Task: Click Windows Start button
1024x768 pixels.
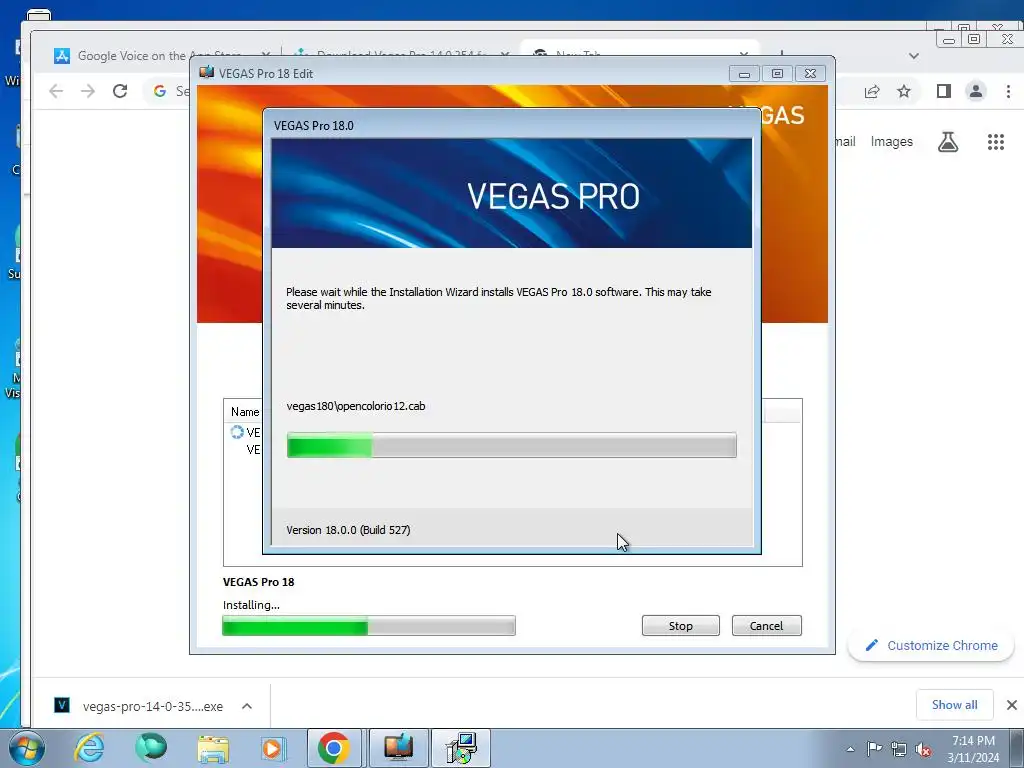Action: (26, 748)
